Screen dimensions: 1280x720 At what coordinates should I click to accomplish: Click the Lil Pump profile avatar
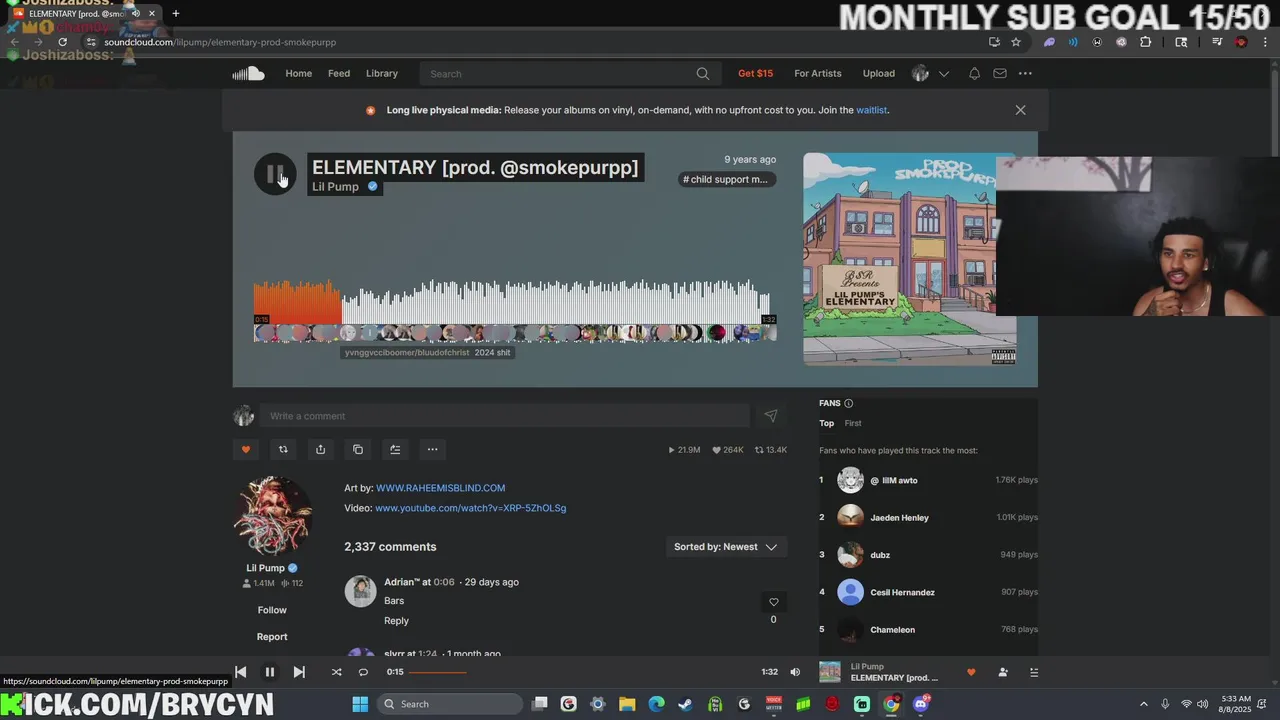click(x=272, y=516)
